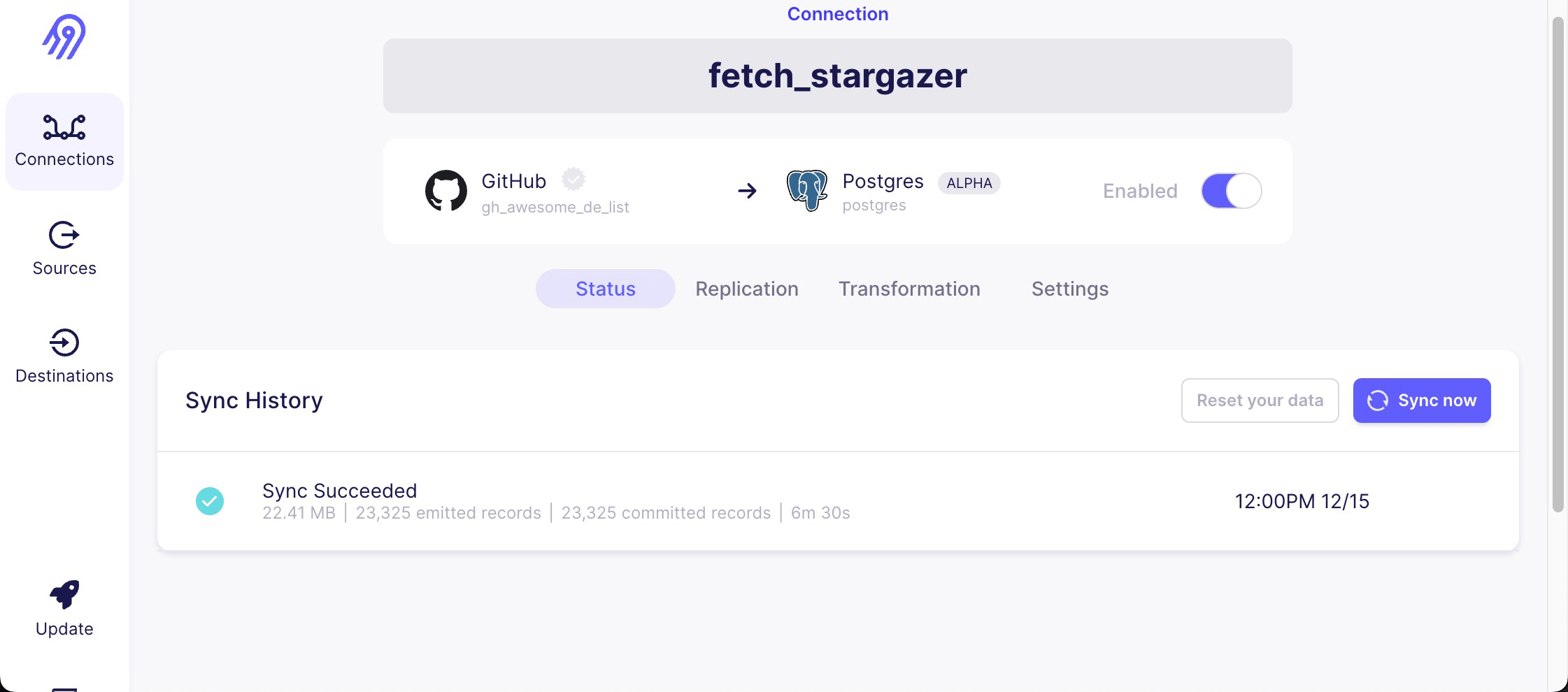Open the Connections sidebar icon
The width and height of the screenshot is (1568, 692).
(x=64, y=128)
